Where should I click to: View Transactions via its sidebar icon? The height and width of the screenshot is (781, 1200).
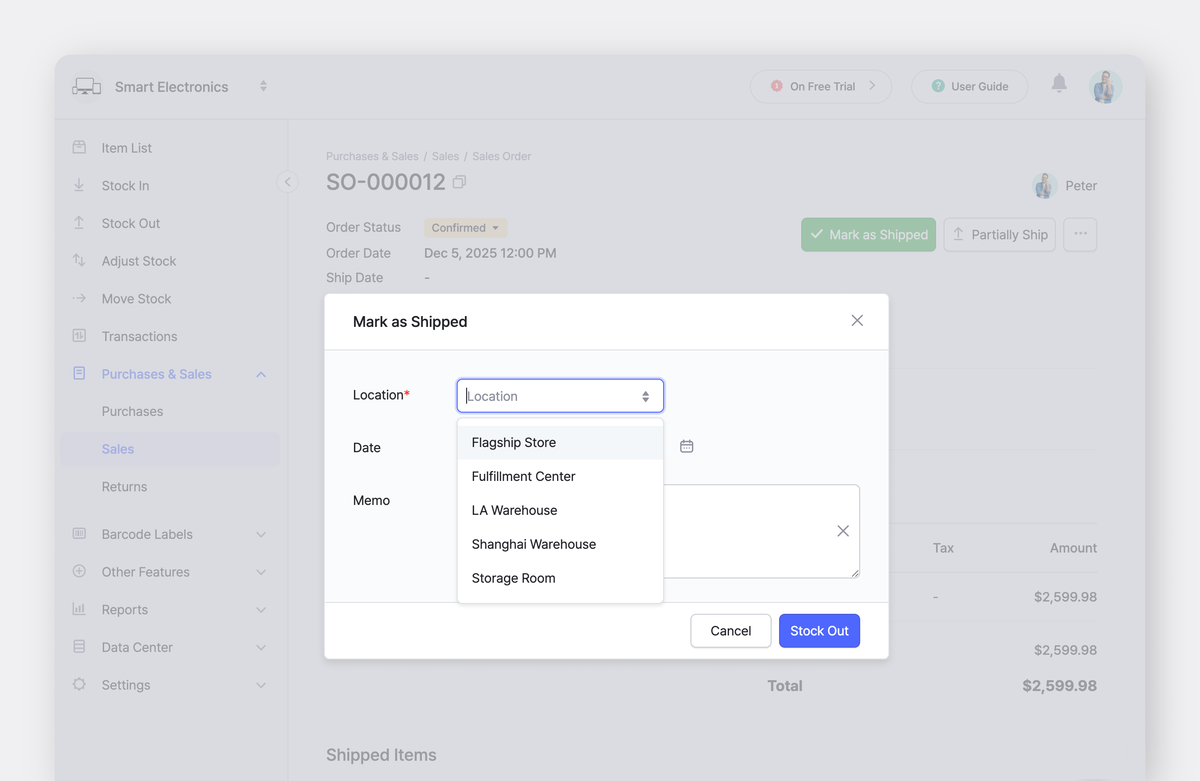tap(79, 336)
